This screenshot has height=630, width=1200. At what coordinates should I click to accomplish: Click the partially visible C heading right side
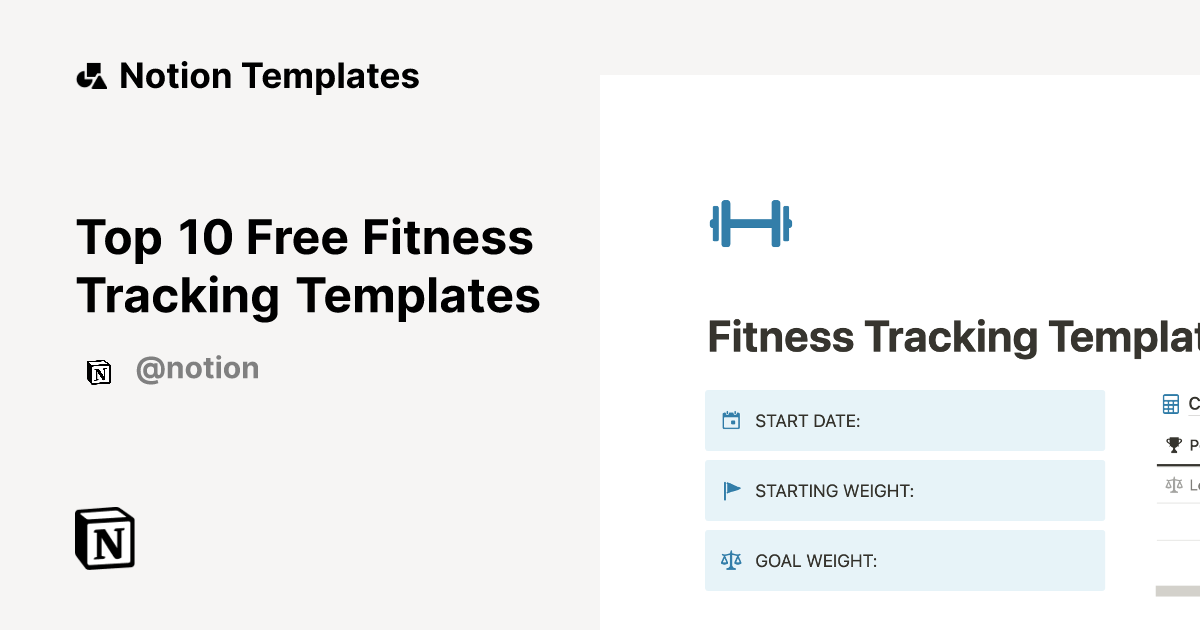1194,404
